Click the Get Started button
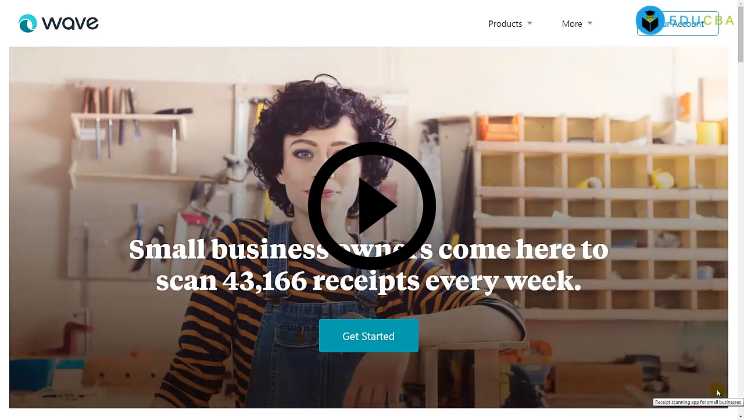 [369, 336]
